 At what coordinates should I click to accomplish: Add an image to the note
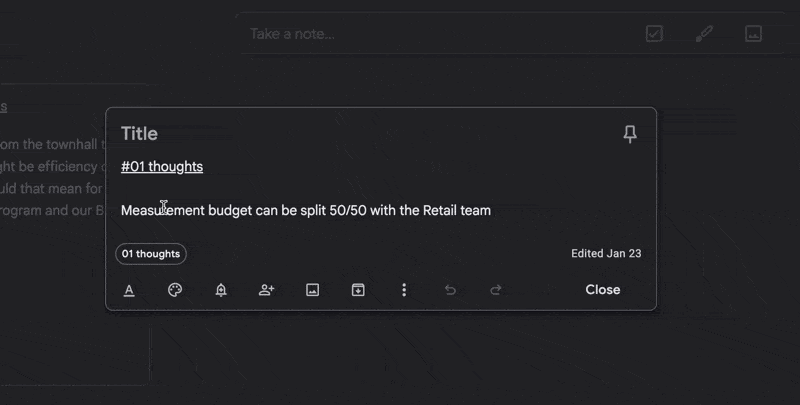point(312,290)
